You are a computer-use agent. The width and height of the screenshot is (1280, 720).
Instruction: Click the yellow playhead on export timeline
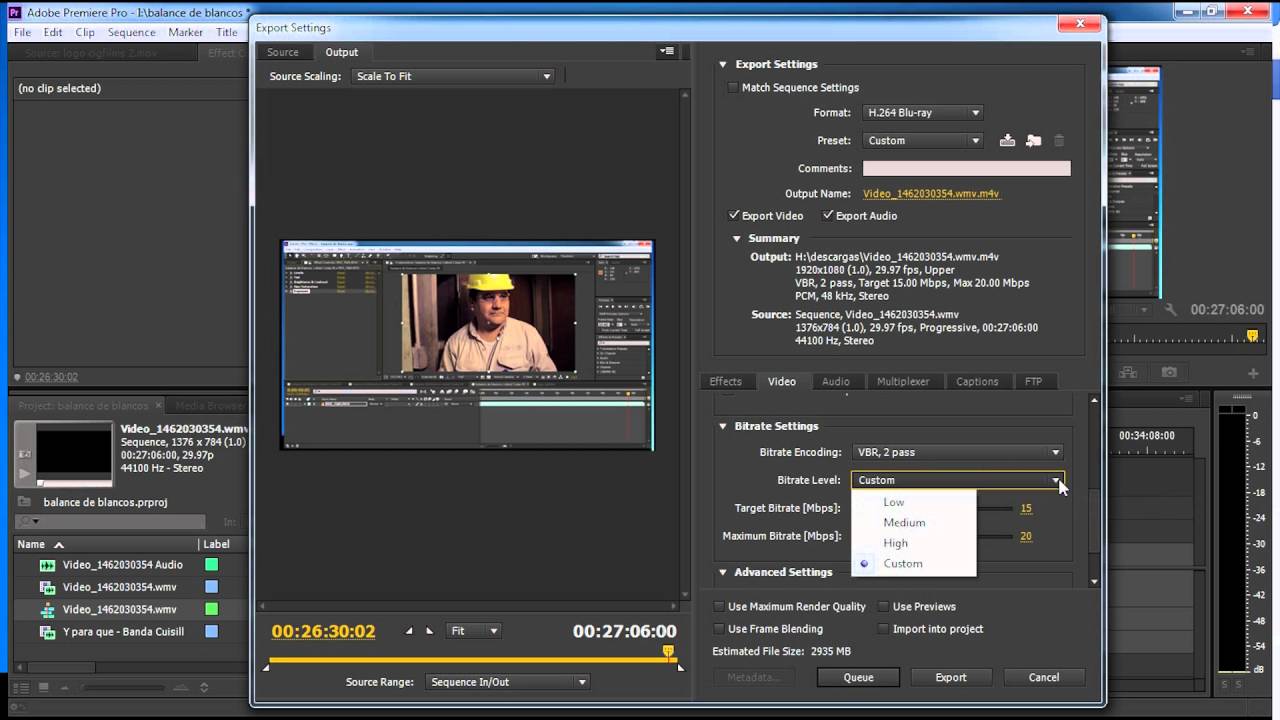669,652
